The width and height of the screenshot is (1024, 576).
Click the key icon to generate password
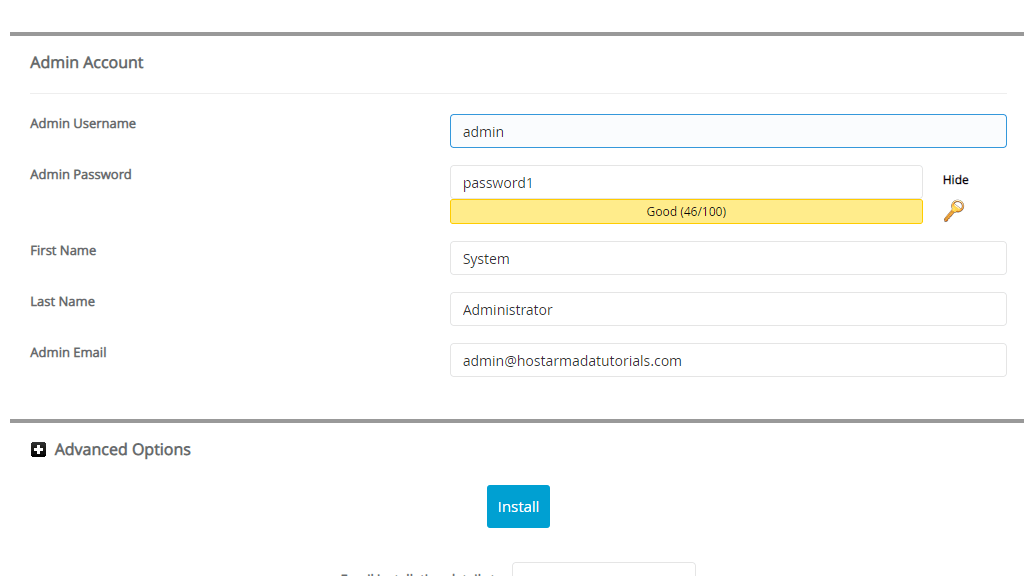coord(954,211)
